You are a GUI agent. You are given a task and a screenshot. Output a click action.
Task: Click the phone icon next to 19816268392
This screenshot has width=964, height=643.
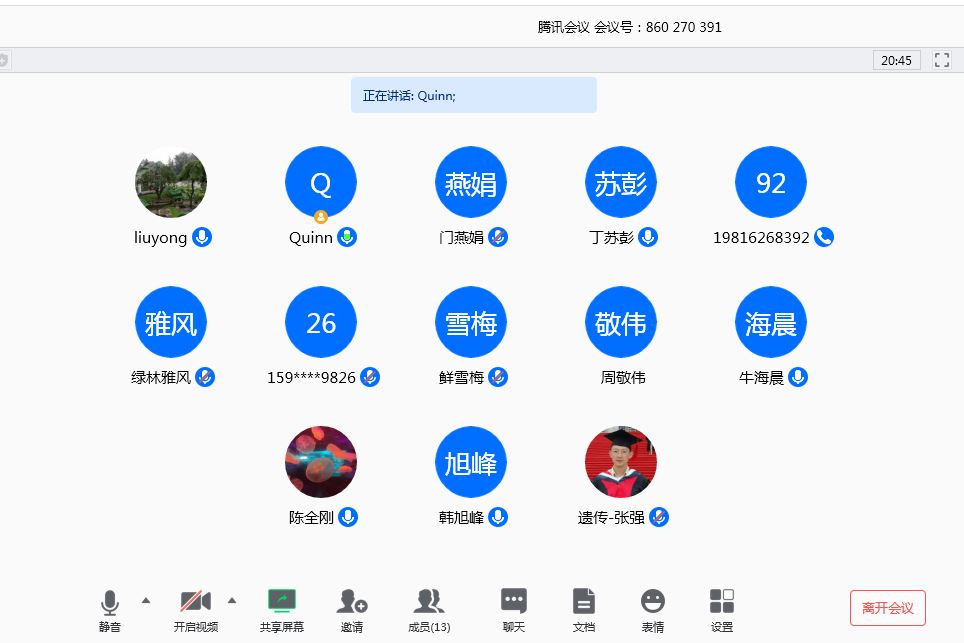coord(824,237)
